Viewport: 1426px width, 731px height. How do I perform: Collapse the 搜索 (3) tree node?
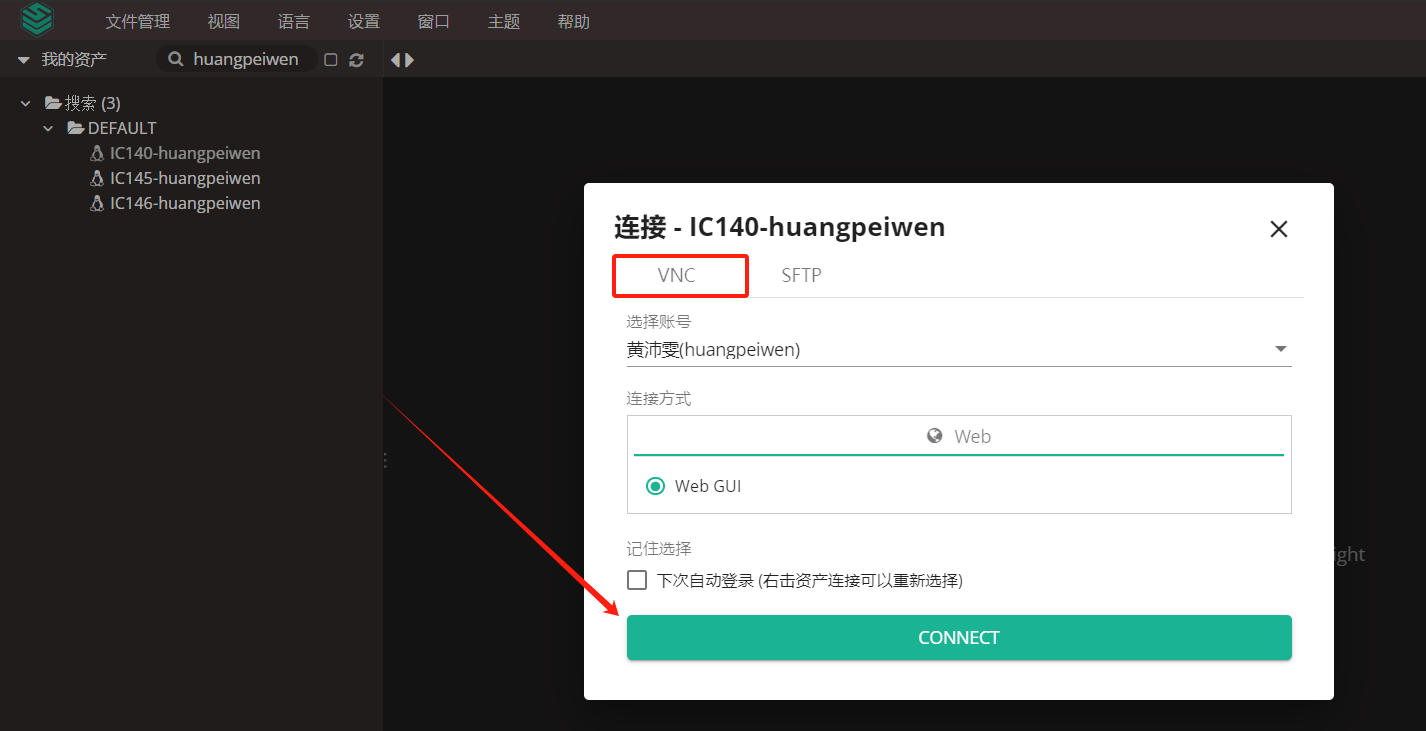26,103
